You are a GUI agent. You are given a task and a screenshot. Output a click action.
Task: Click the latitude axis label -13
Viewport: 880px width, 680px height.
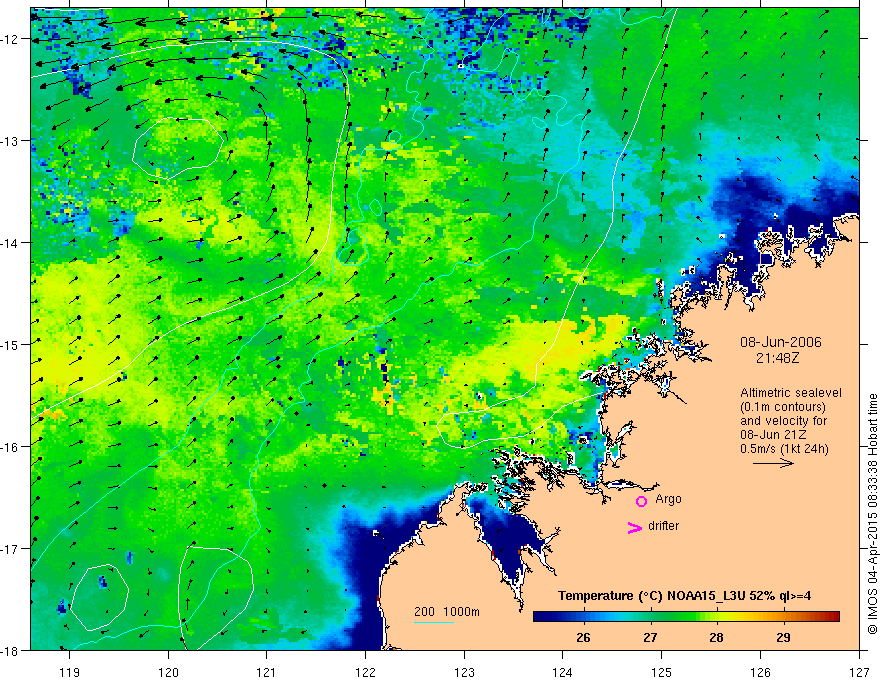pos(11,141)
